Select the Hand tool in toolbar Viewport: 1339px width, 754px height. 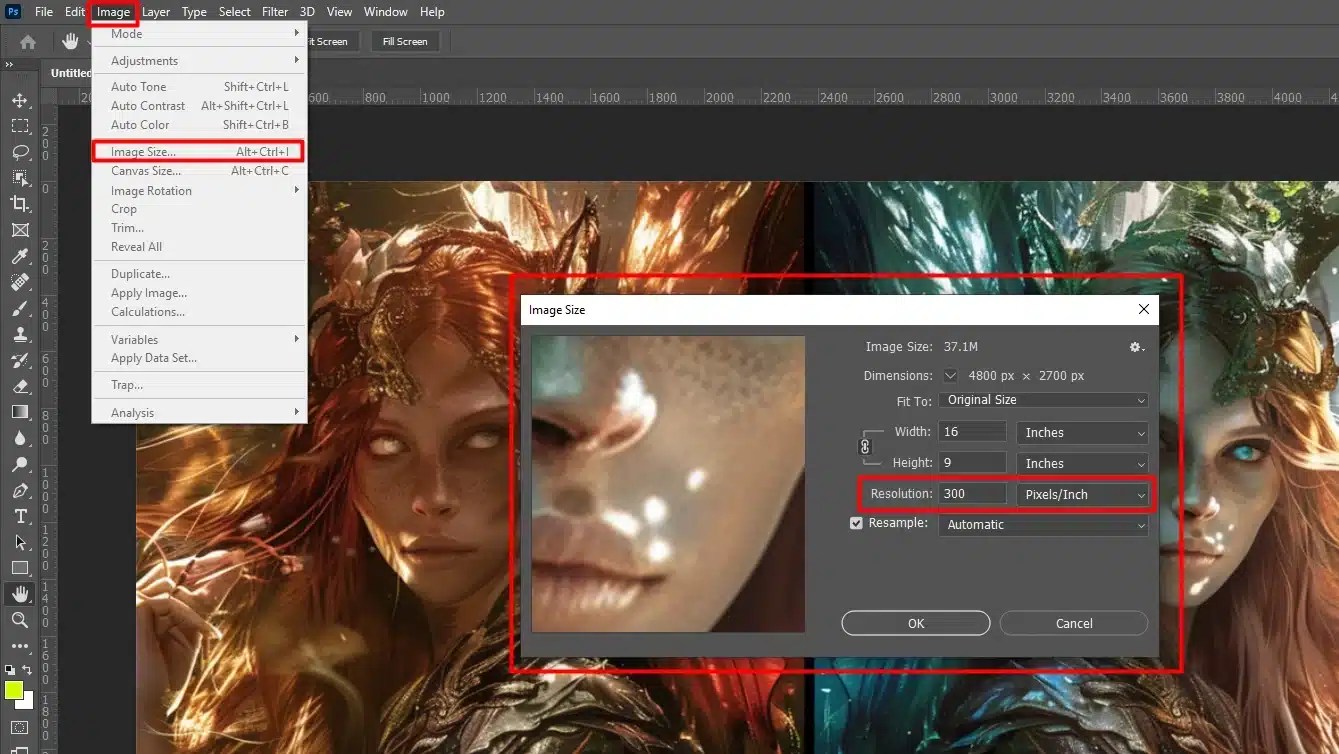(x=19, y=594)
